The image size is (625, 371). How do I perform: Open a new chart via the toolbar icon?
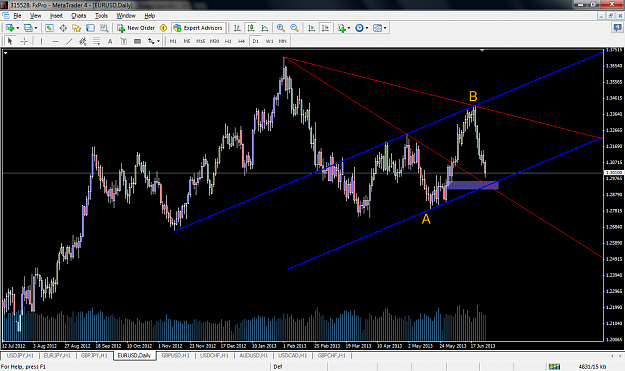click(x=10, y=28)
